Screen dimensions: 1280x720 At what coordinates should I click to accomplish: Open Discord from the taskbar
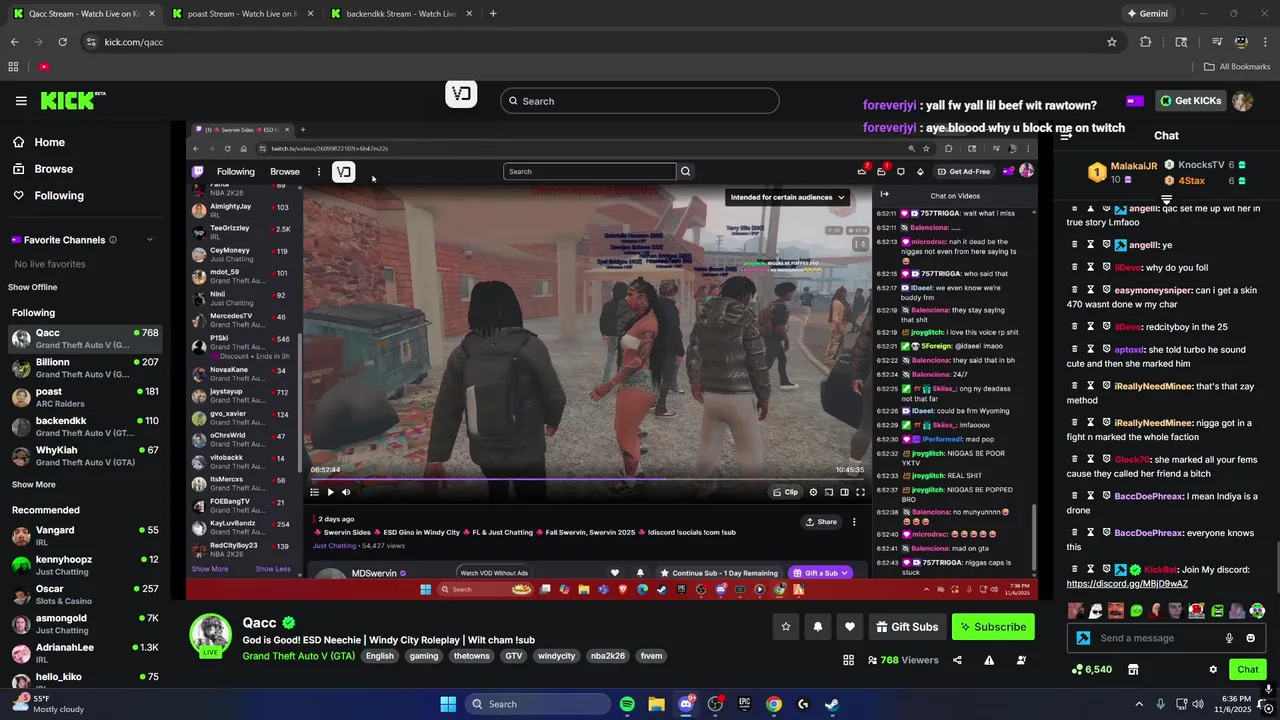coord(686,704)
